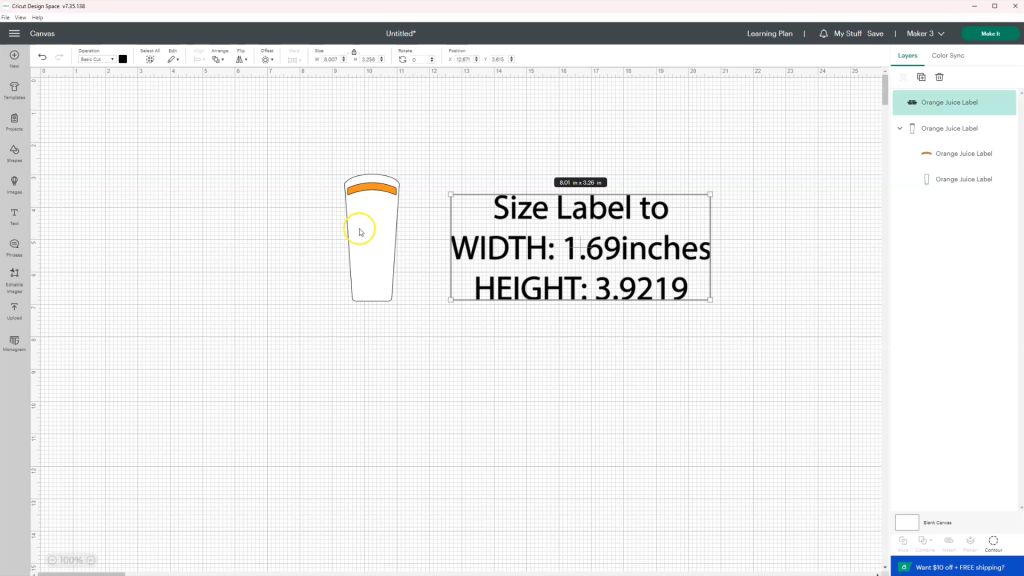Open the File menu

(x=5, y=18)
